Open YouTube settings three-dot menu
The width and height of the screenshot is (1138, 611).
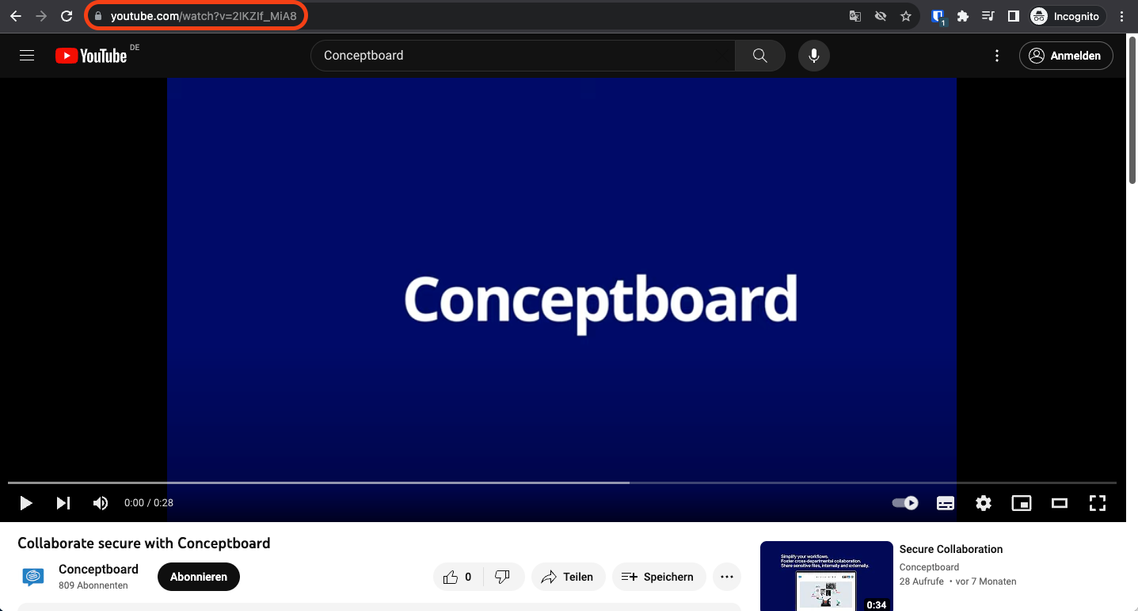coord(997,56)
